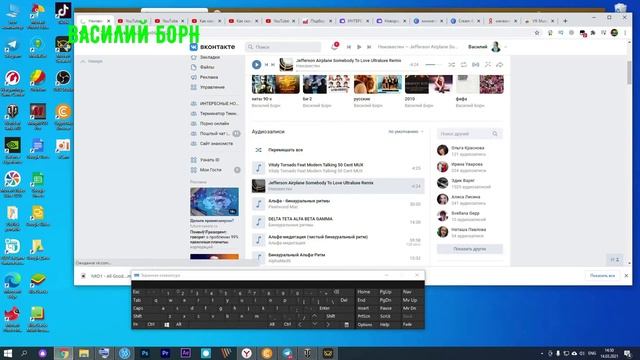
Task: Show hidden system tray icons chevron
Action: (x=542, y=353)
